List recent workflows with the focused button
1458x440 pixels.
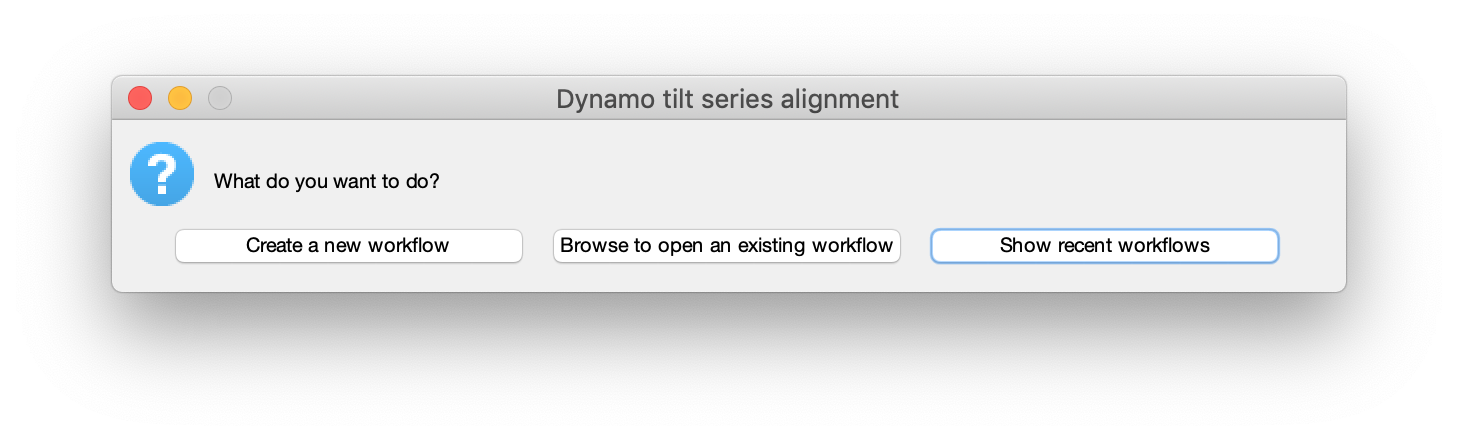click(x=1105, y=246)
